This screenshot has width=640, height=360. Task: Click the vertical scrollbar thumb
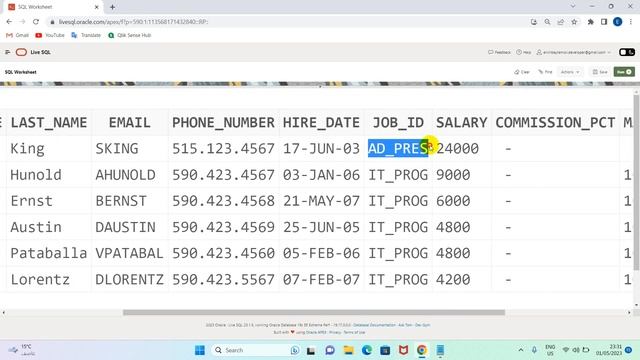(636, 182)
